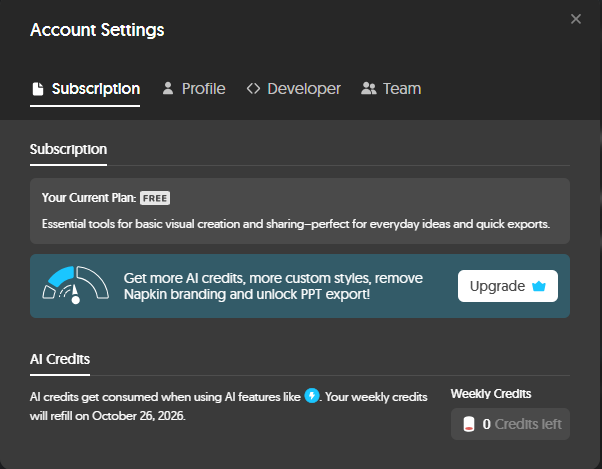The height and width of the screenshot is (469, 602).
Task: Click the Profile person icon
Action: coord(168,88)
